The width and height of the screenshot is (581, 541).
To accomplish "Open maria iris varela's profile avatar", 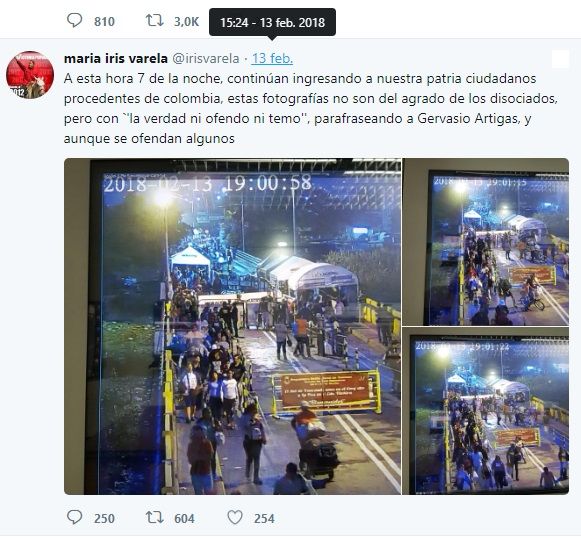I will pyautogui.click(x=30, y=75).
